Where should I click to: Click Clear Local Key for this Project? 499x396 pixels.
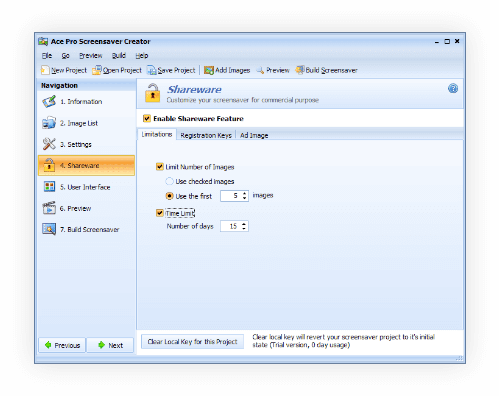(192, 342)
